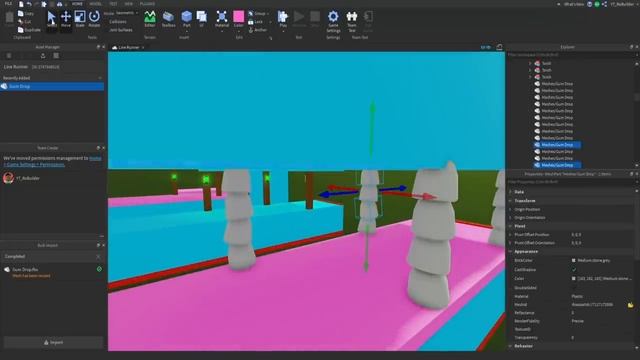Toggle the DoubleSided checkbox

click(x=574, y=287)
